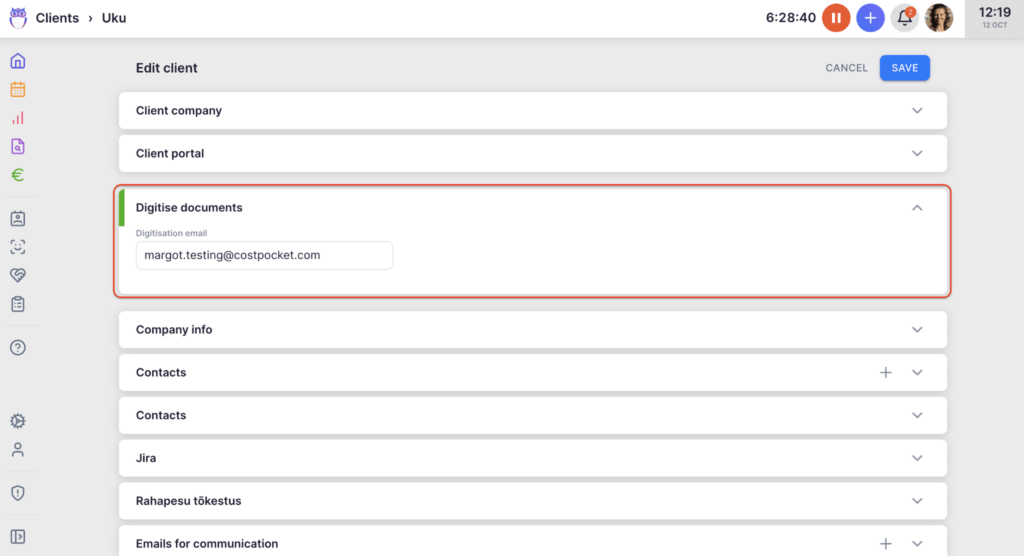Click the notifications bell icon
Viewport: 1024px width, 556px height.
[x=904, y=18]
